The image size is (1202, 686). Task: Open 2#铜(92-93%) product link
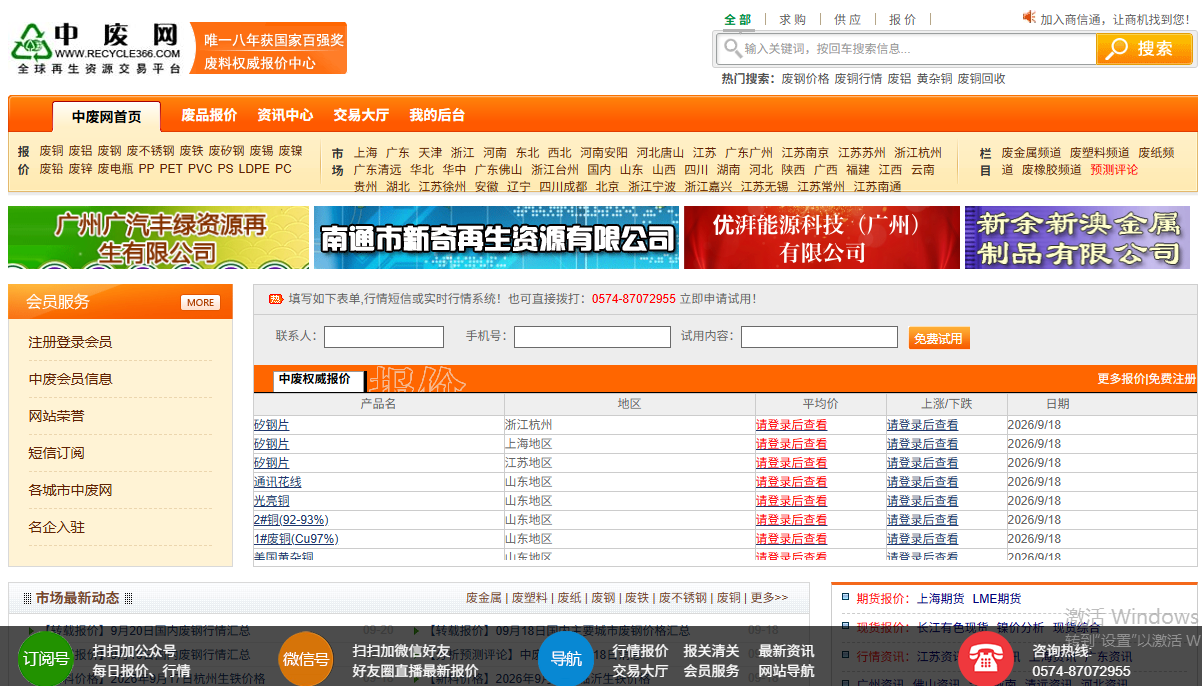tap(290, 520)
